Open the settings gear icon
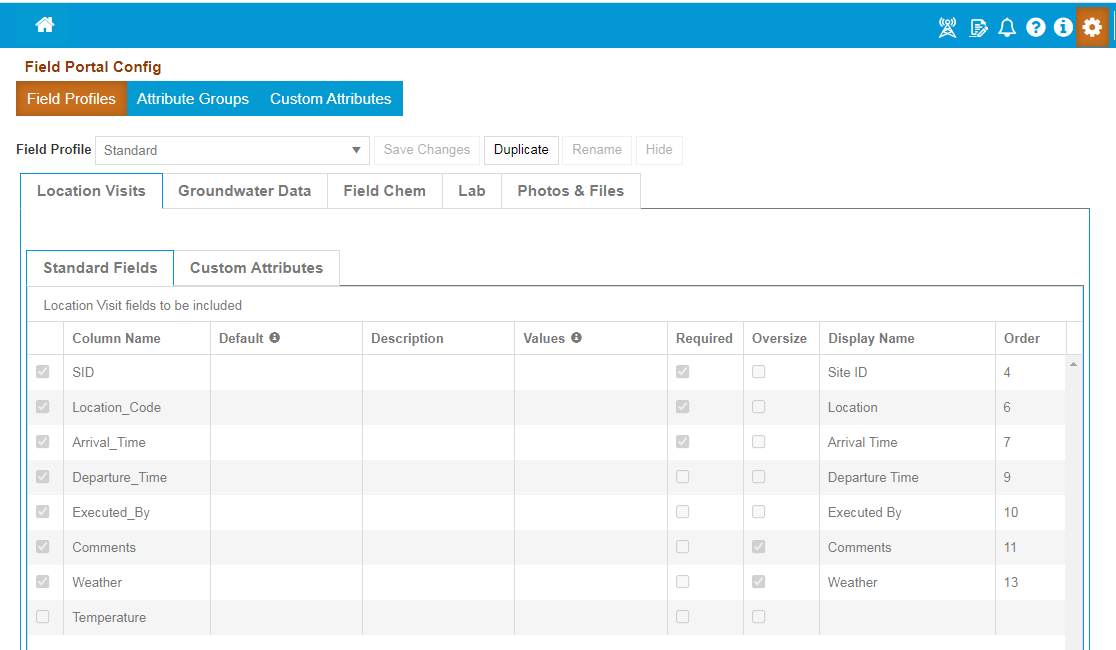This screenshot has width=1116, height=650. point(1092,27)
